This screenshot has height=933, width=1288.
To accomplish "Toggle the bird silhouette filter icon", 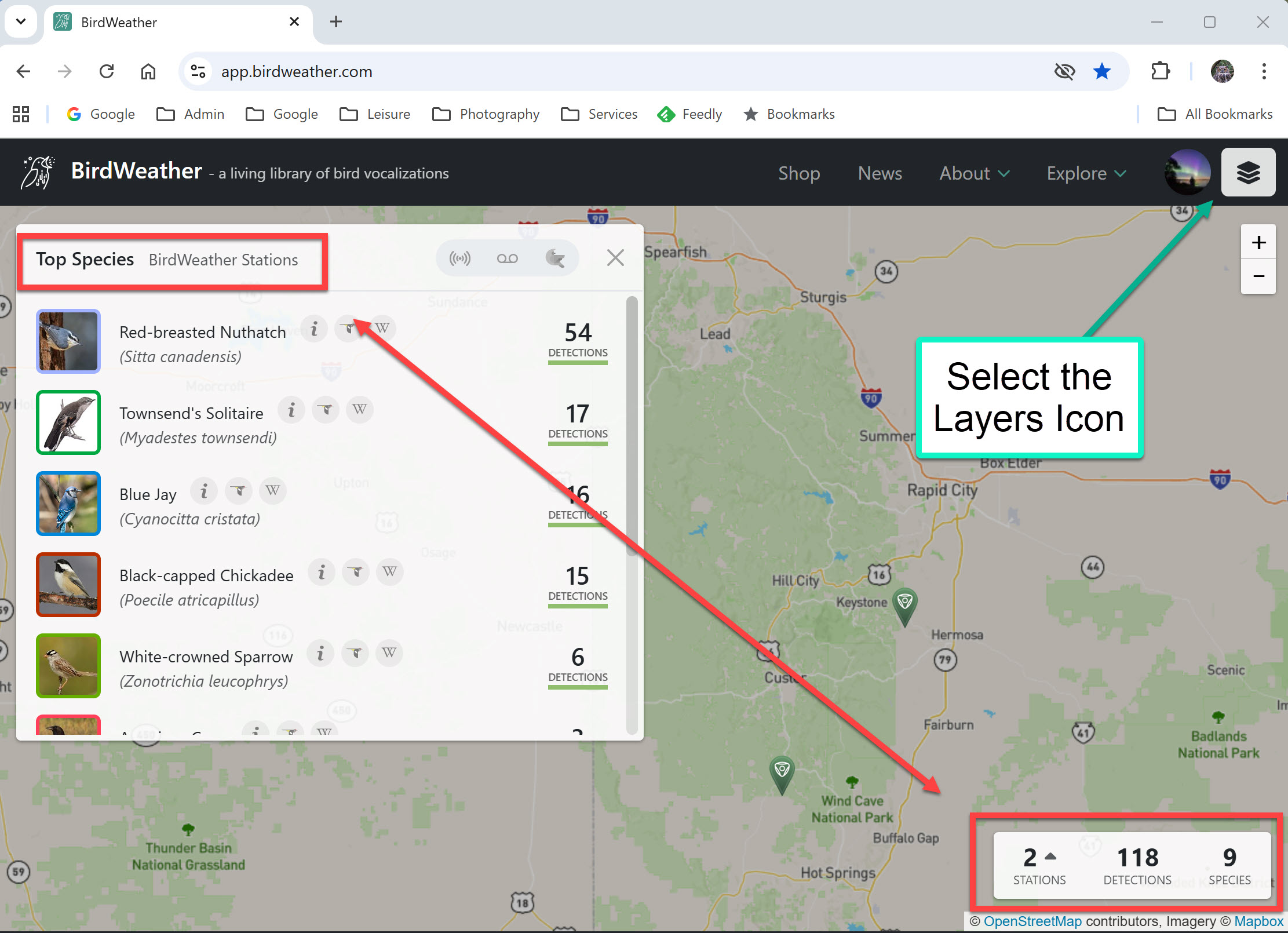I will point(554,258).
